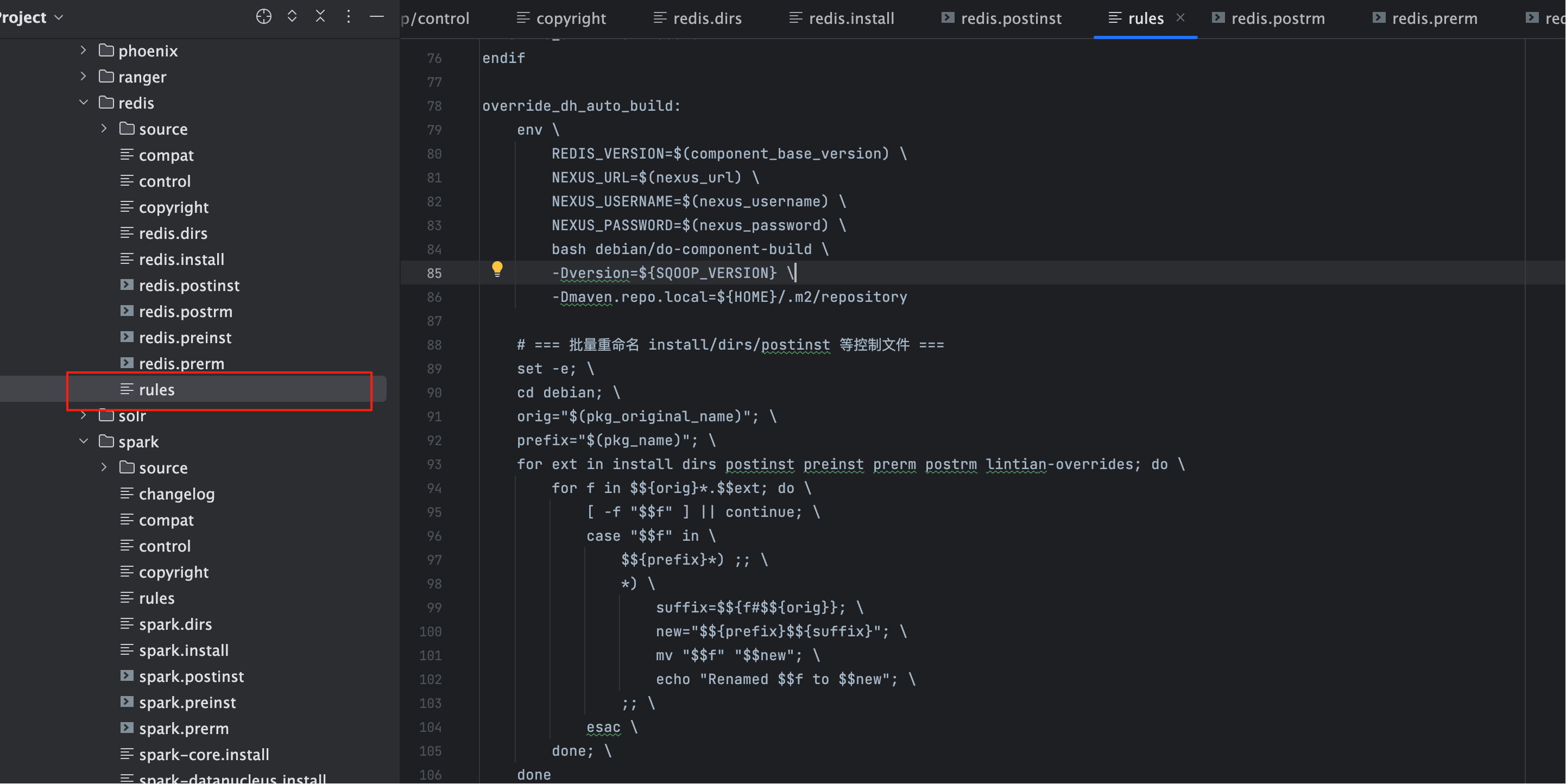1566x784 pixels.
Task: Close the rules editor tab
Action: coord(1180,17)
